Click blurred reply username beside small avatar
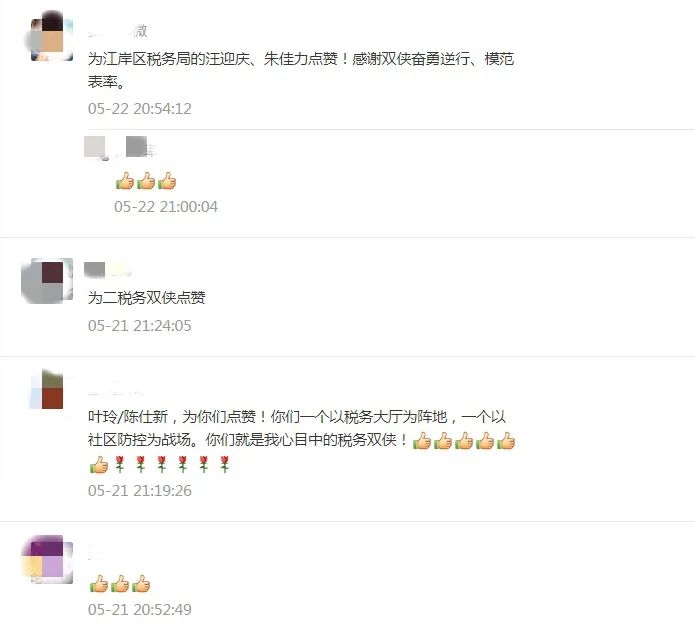 (141, 147)
